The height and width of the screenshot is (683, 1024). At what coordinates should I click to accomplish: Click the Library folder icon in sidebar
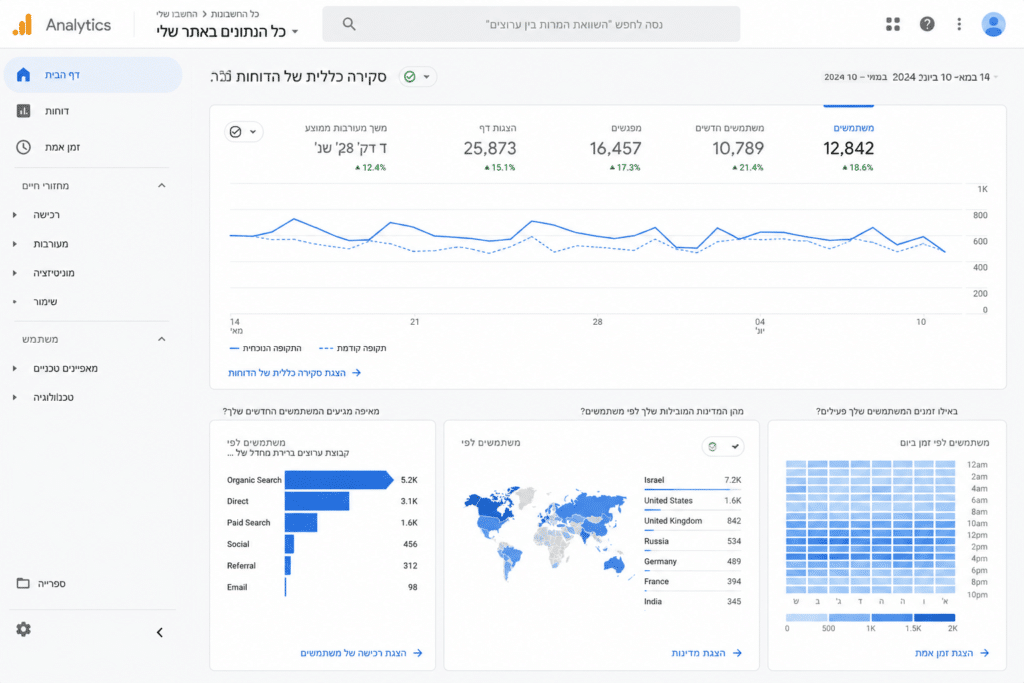coord(23,583)
